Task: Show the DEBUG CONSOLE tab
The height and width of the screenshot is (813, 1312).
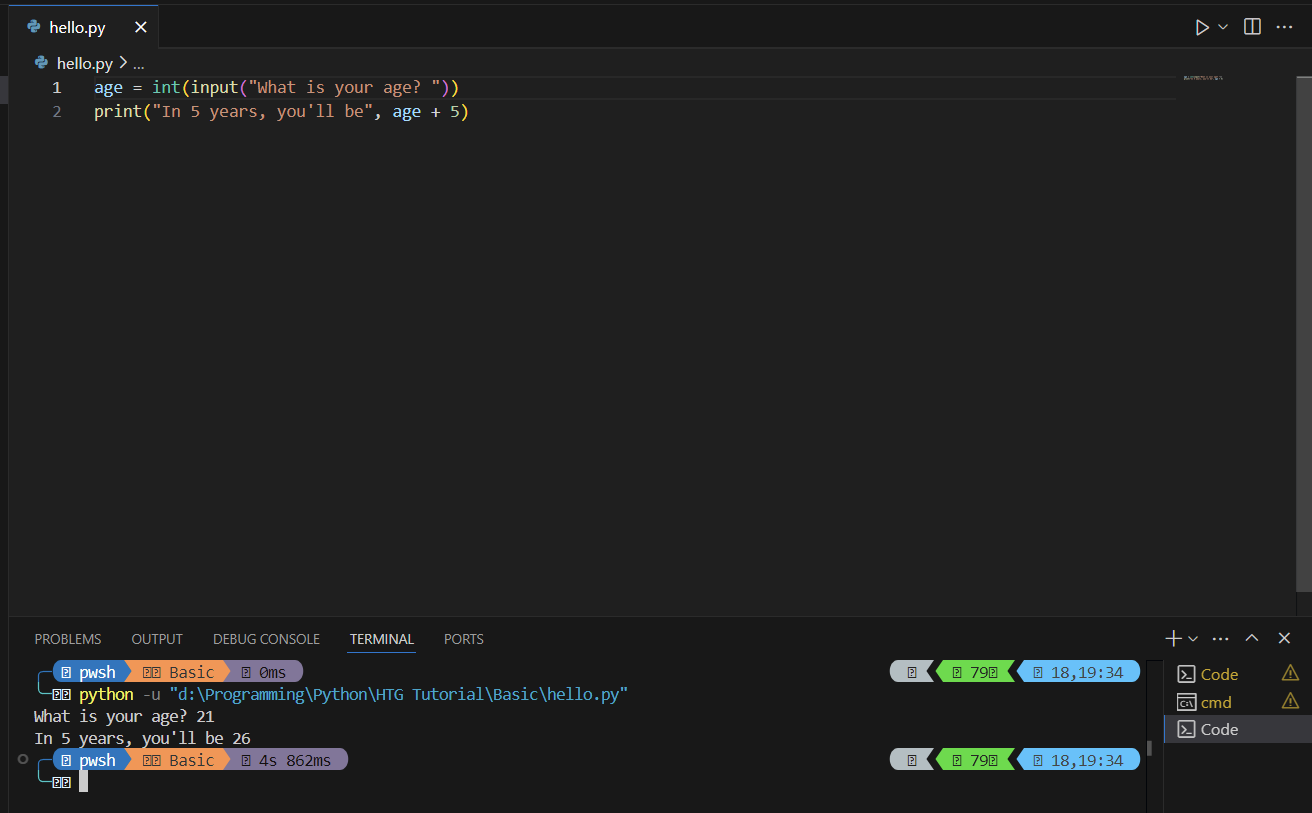Action: tap(266, 639)
